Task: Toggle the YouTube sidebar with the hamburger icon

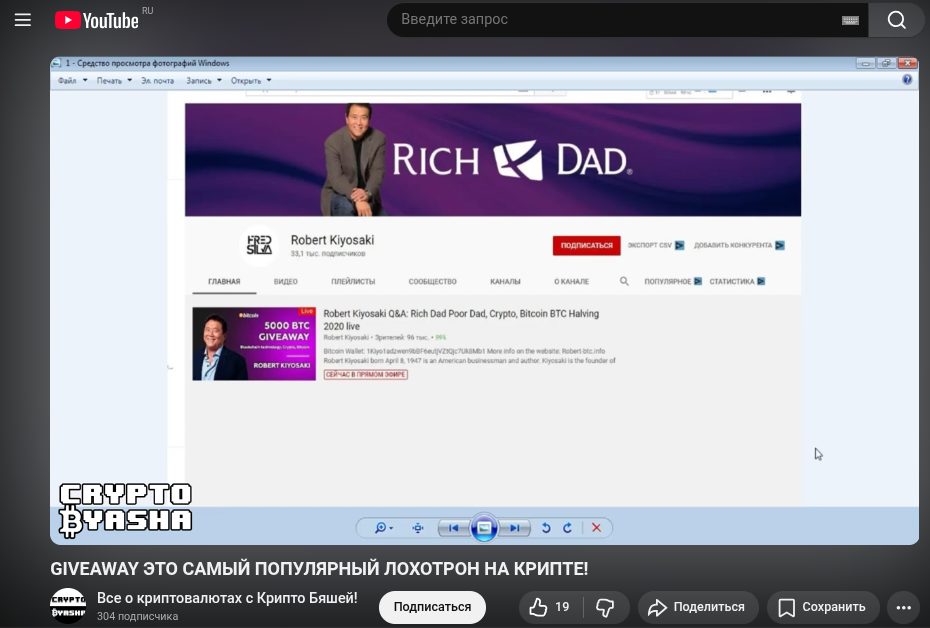Action: point(22,19)
